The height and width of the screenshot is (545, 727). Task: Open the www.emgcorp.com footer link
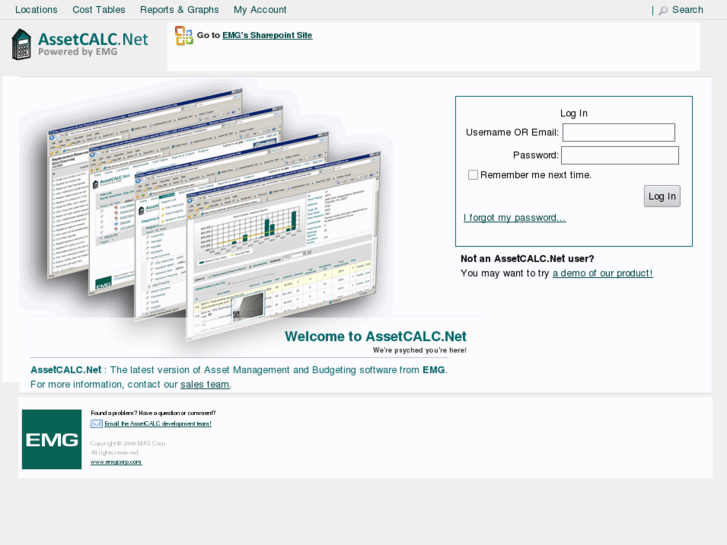[x=116, y=462]
